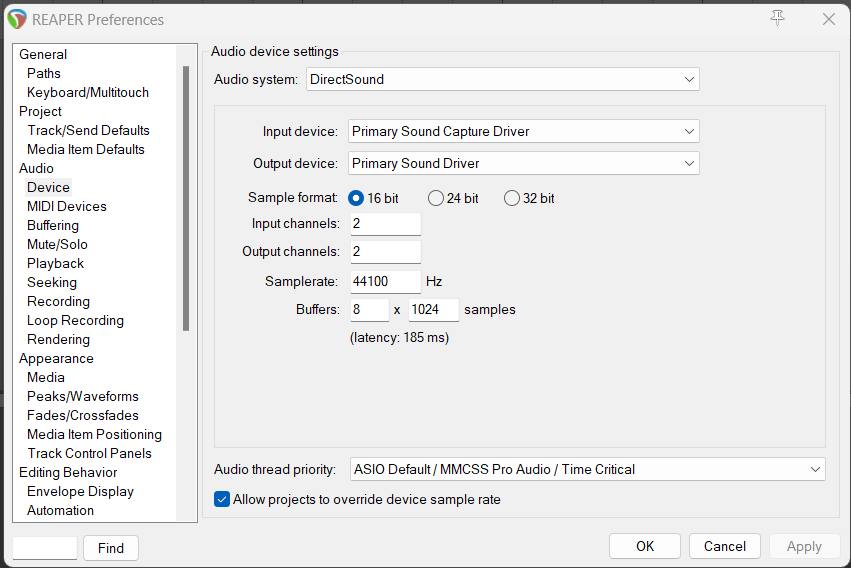This screenshot has width=851, height=568.
Task: Select Audio in preferences tree
Action: pyautogui.click(x=36, y=168)
